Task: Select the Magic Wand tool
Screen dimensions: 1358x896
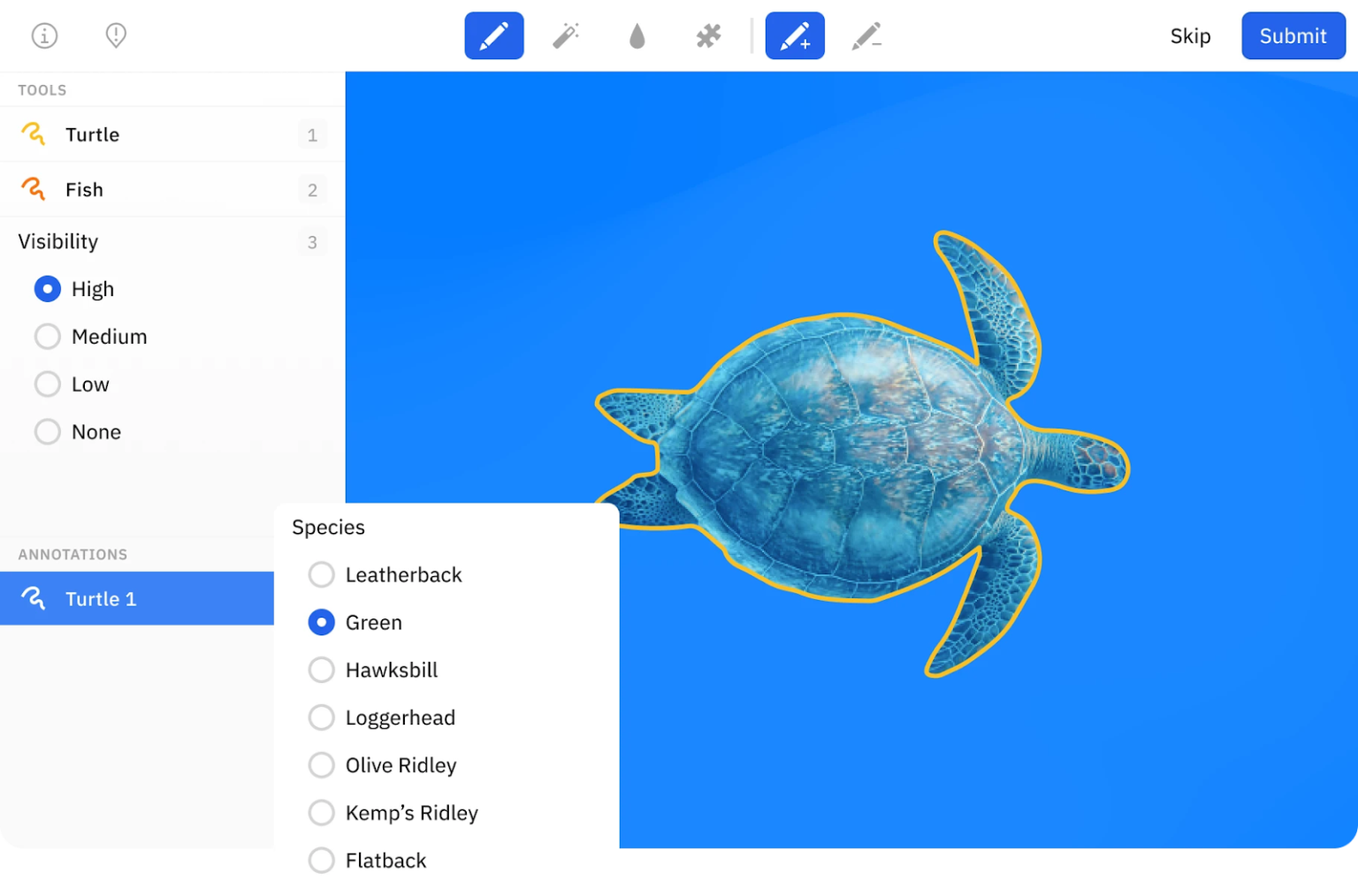Action: coord(565,35)
